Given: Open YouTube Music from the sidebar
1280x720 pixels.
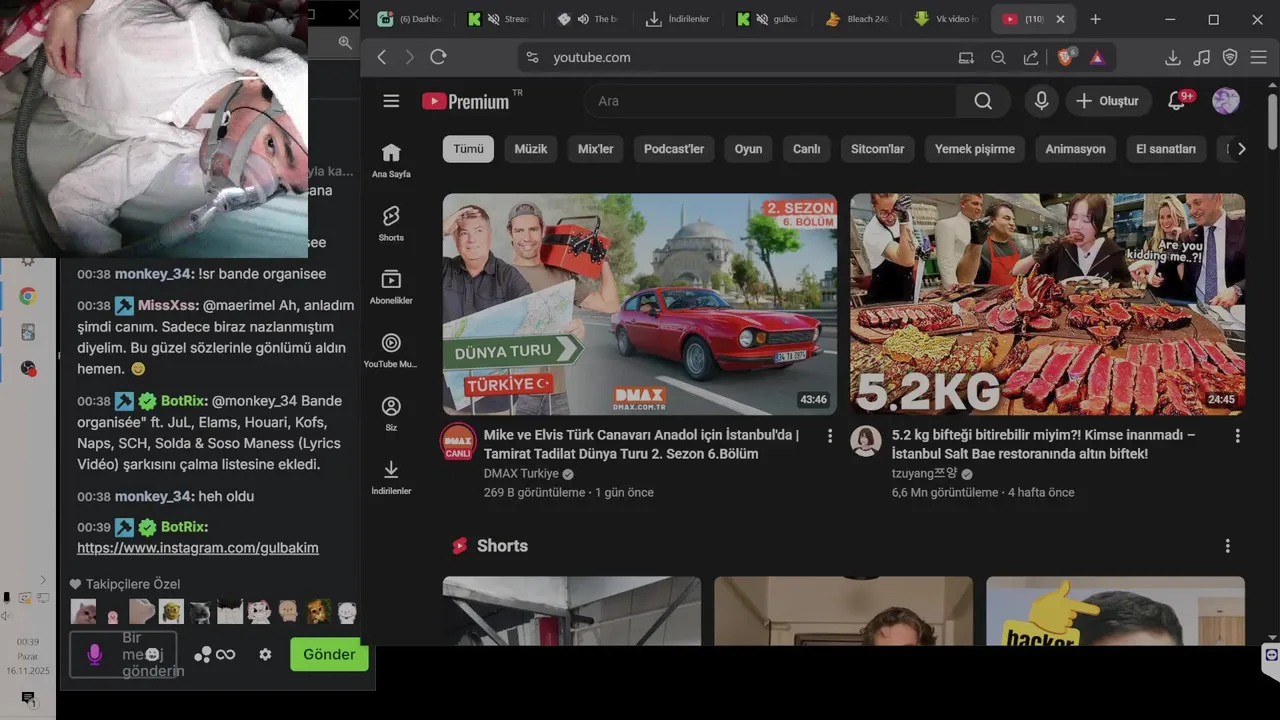Looking at the screenshot, I should tap(391, 351).
